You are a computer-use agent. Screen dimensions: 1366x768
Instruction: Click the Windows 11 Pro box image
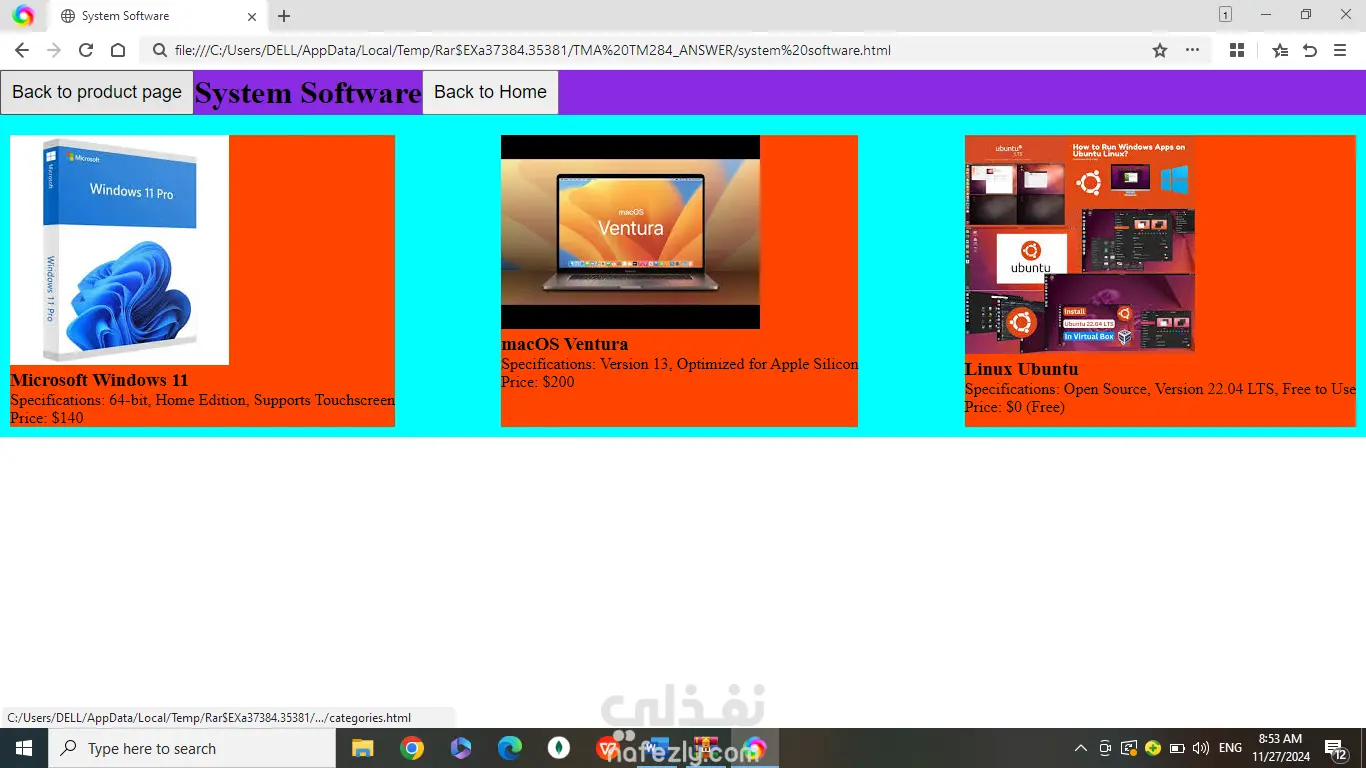[x=119, y=250]
